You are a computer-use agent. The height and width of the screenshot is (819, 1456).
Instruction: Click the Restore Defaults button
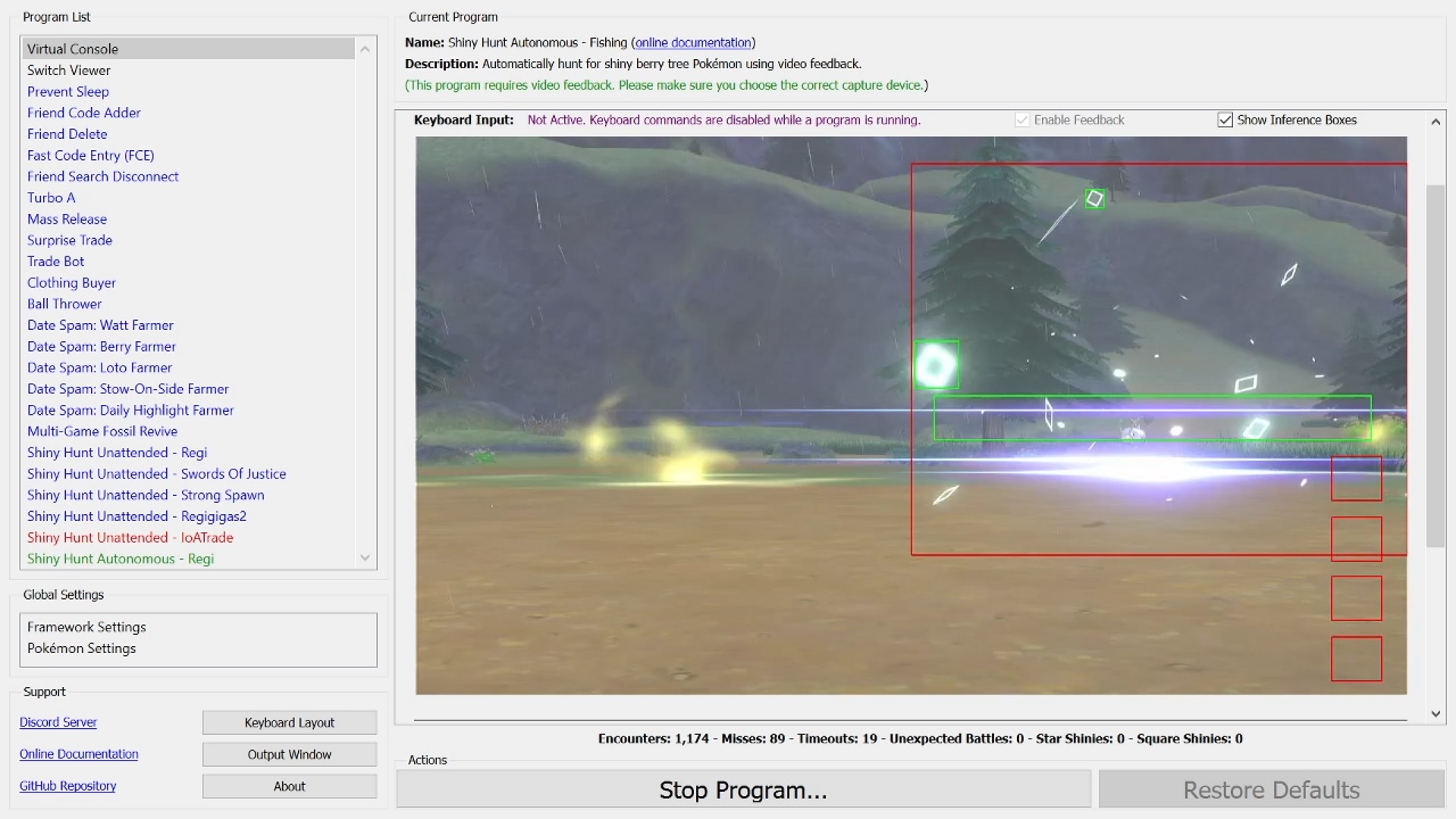pyautogui.click(x=1271, y=790)
